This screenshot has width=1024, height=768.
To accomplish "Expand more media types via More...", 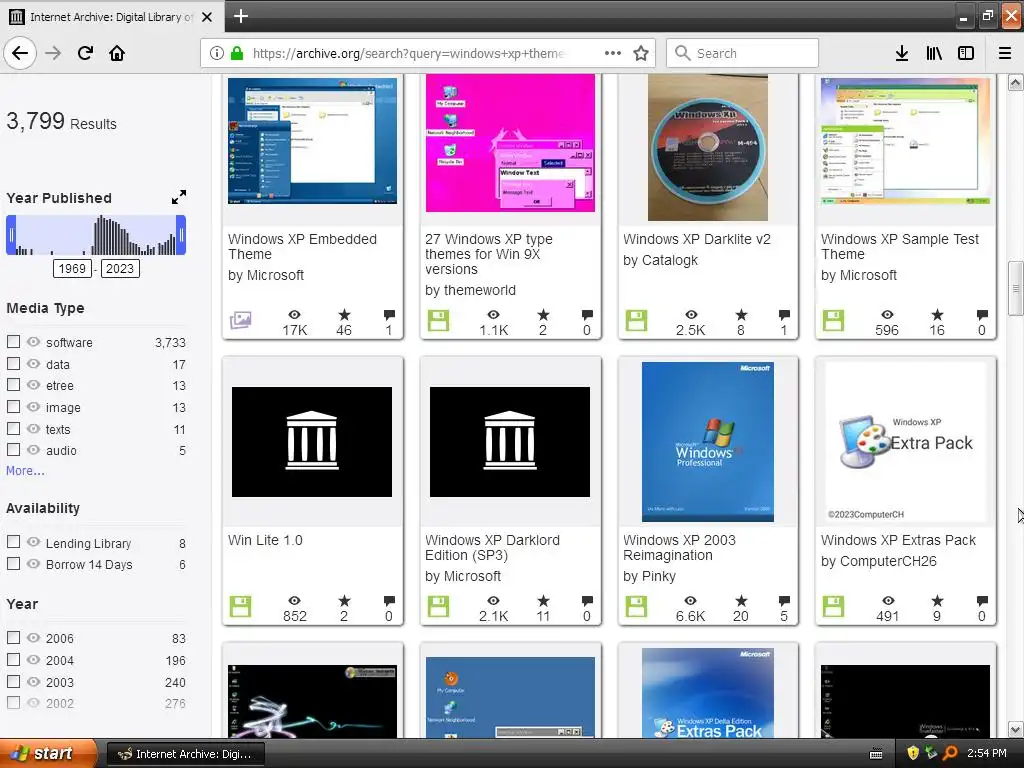I will pos(25,470).
